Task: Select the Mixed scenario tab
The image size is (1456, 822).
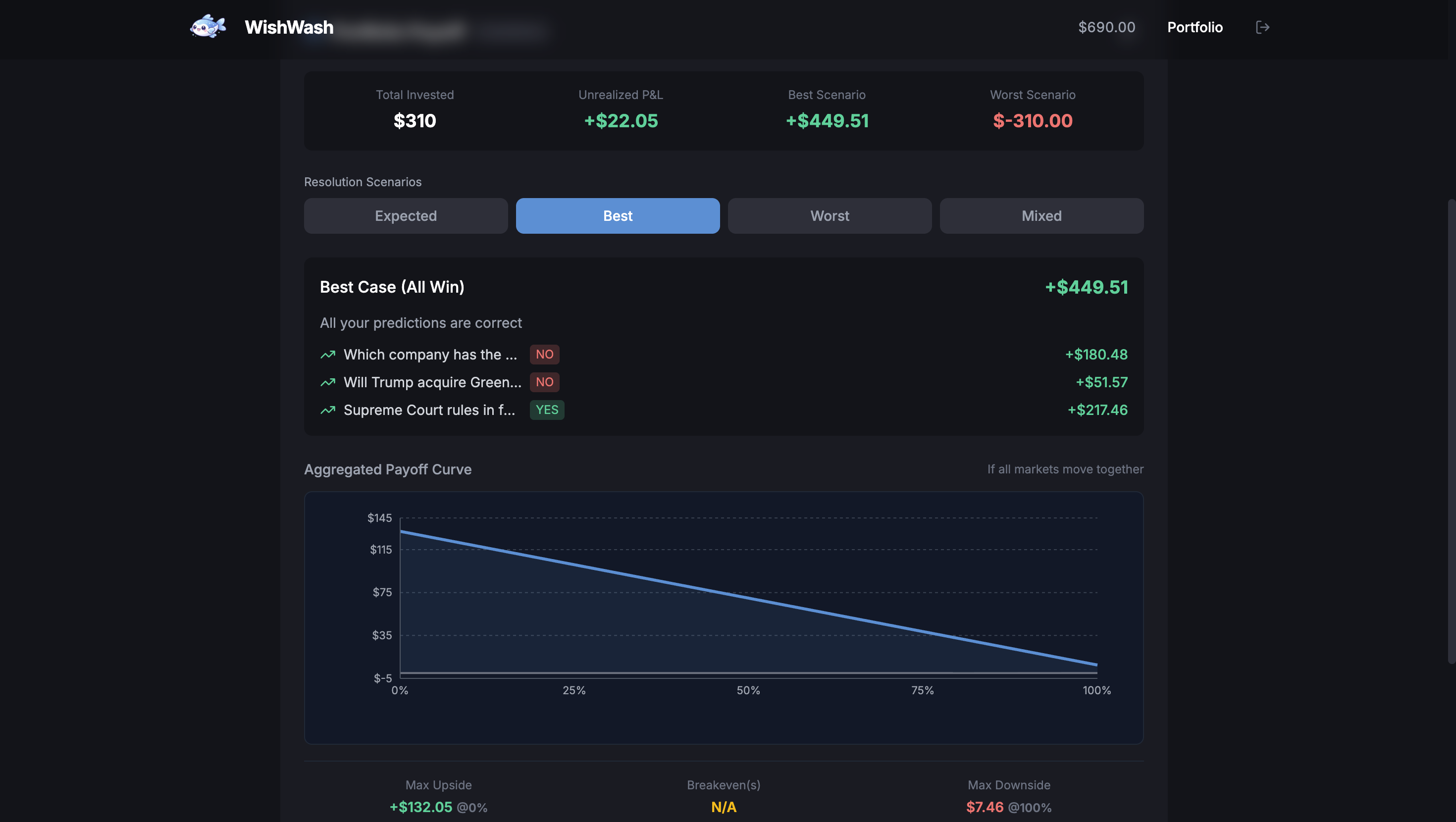Action: click(1041, 216)
